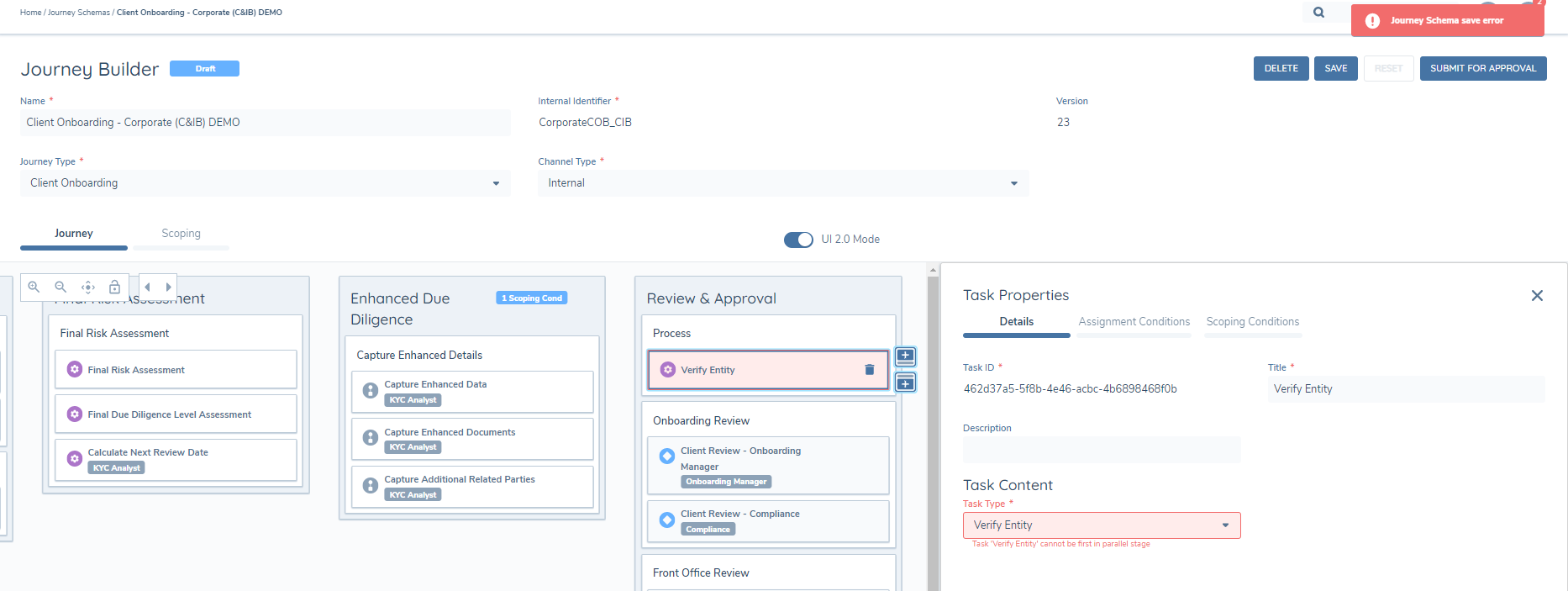Screen dimensions: 1568x591
Task: Open the Scoping Conditions tab
Action: 1252,322
